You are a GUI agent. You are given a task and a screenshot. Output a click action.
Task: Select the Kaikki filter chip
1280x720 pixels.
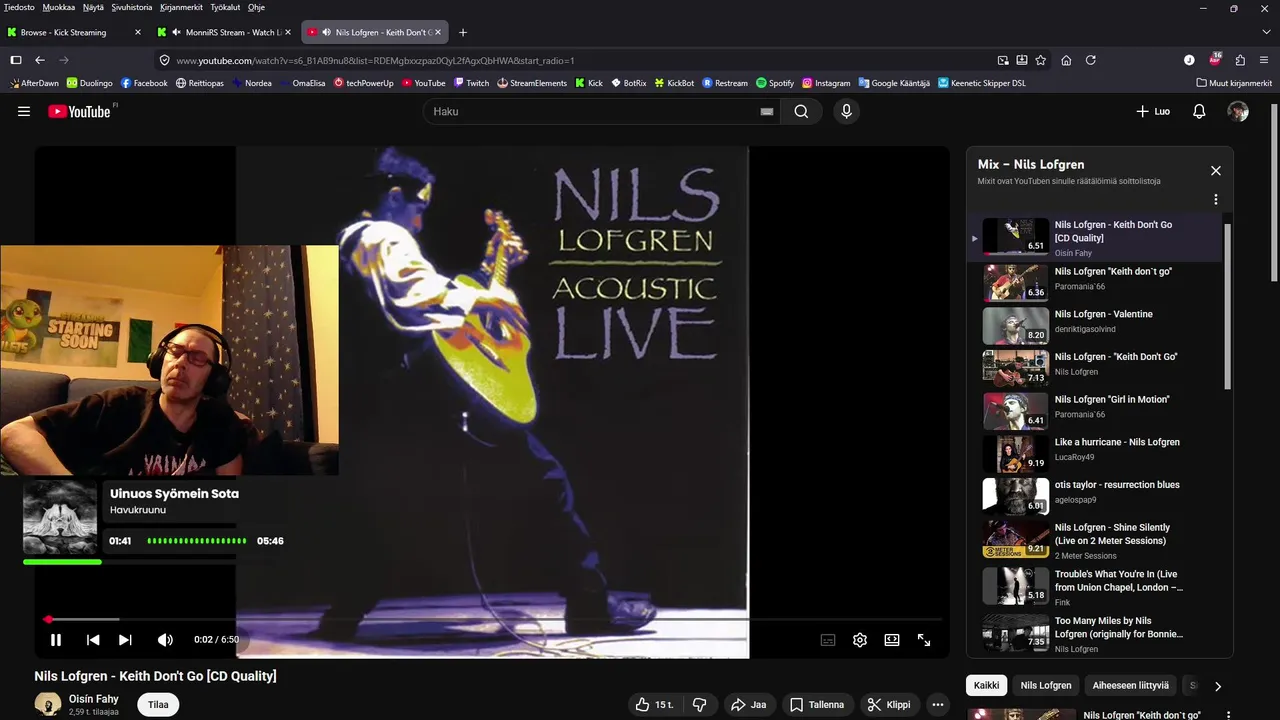pyautogui.click(x=986, y=686)
